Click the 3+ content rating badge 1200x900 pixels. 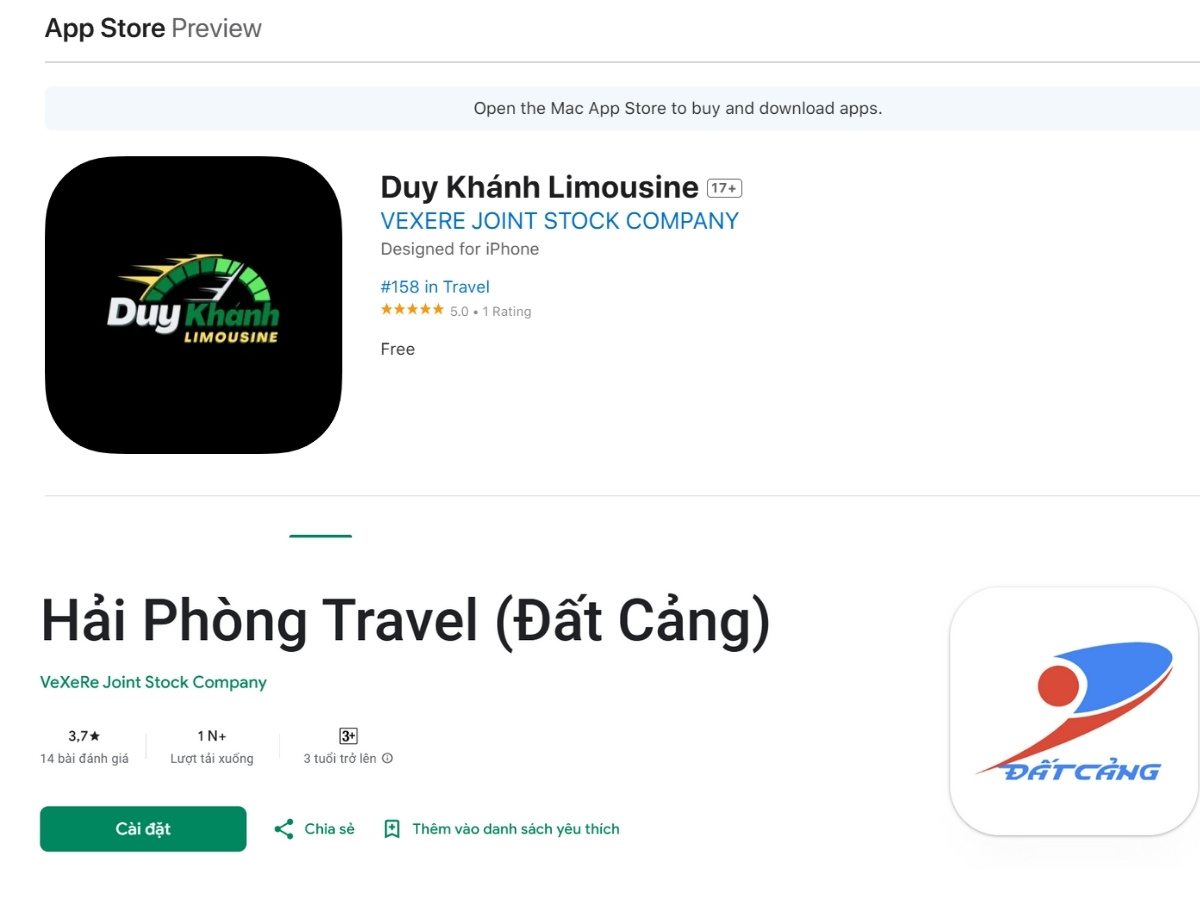click(x=348, y=736)
